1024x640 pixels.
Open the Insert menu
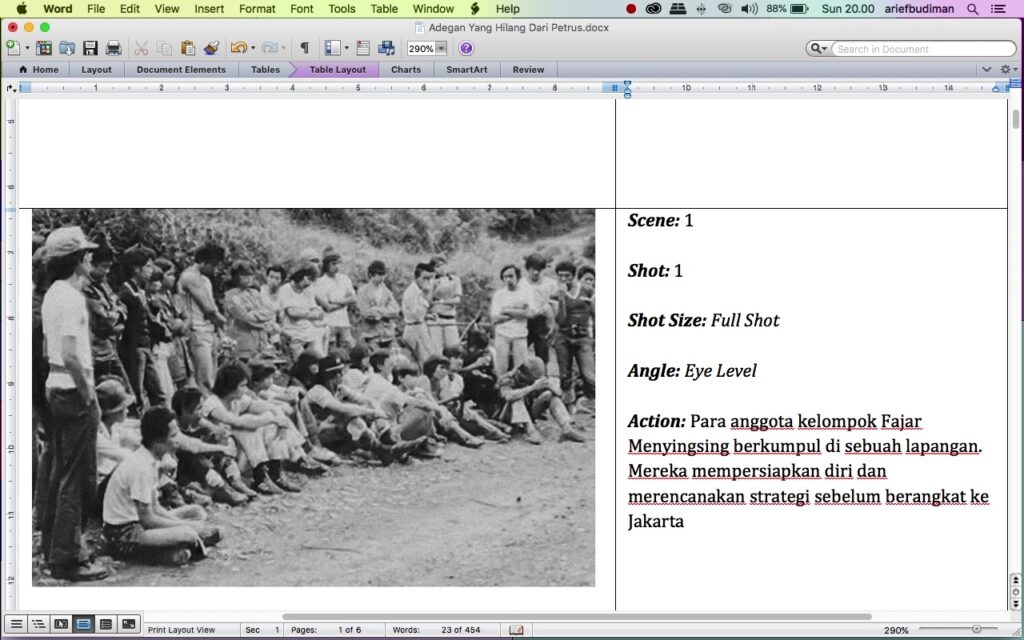point(209,9)
